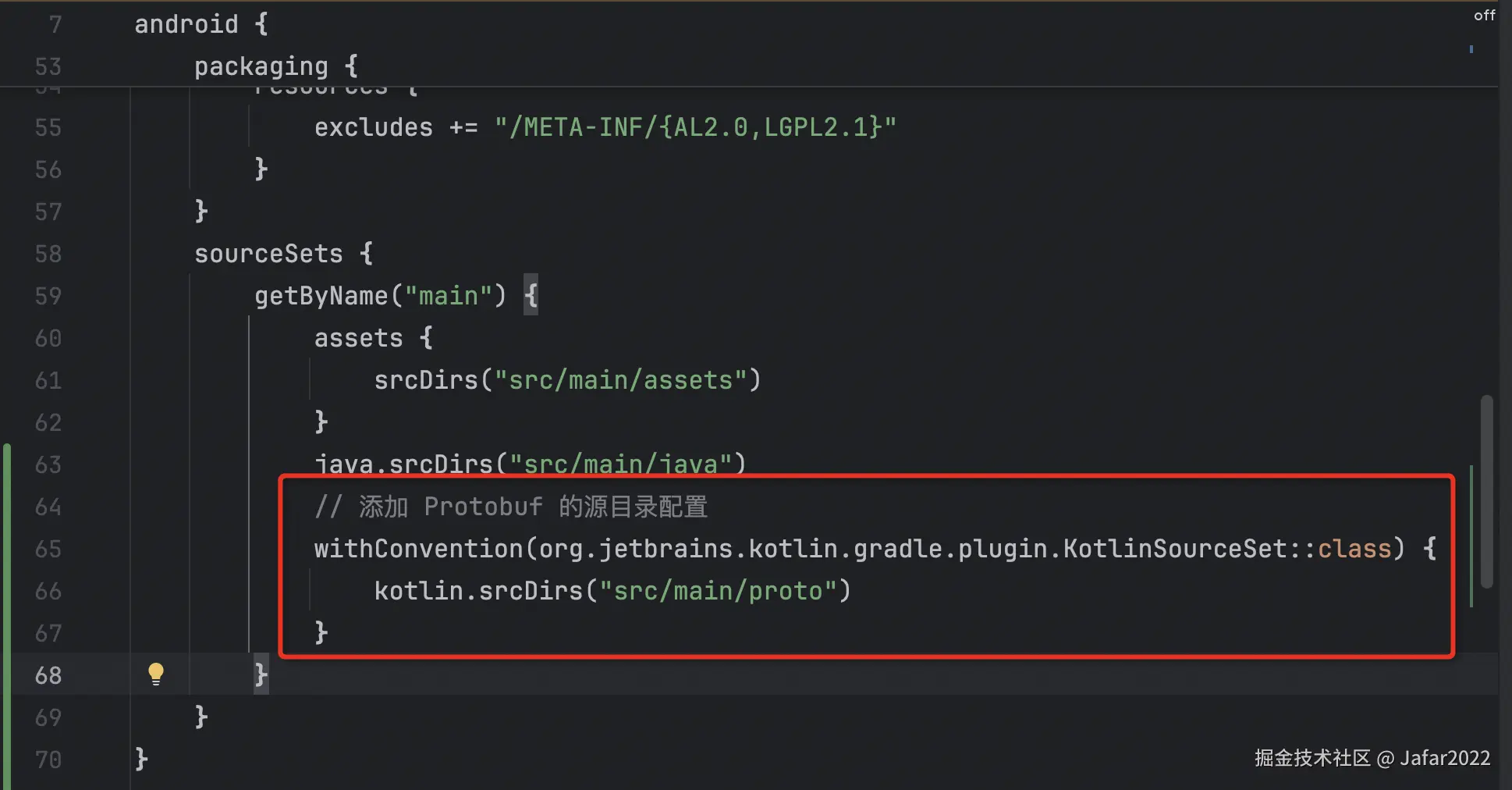Screen dimensions: 1512x790
Task: Place cursor on "sourceSets" keyword
Action: pos(268,254)
